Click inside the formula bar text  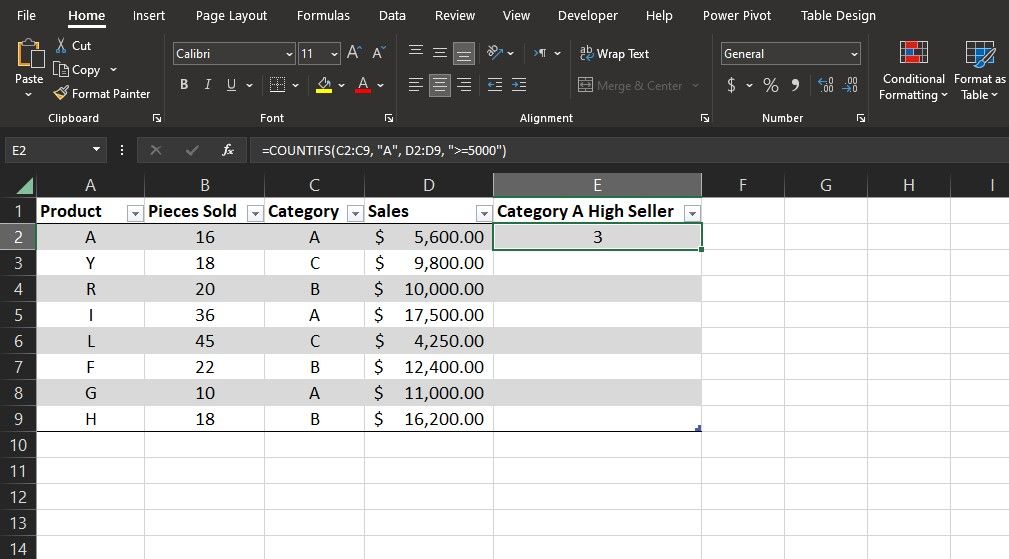pos(384,150)
